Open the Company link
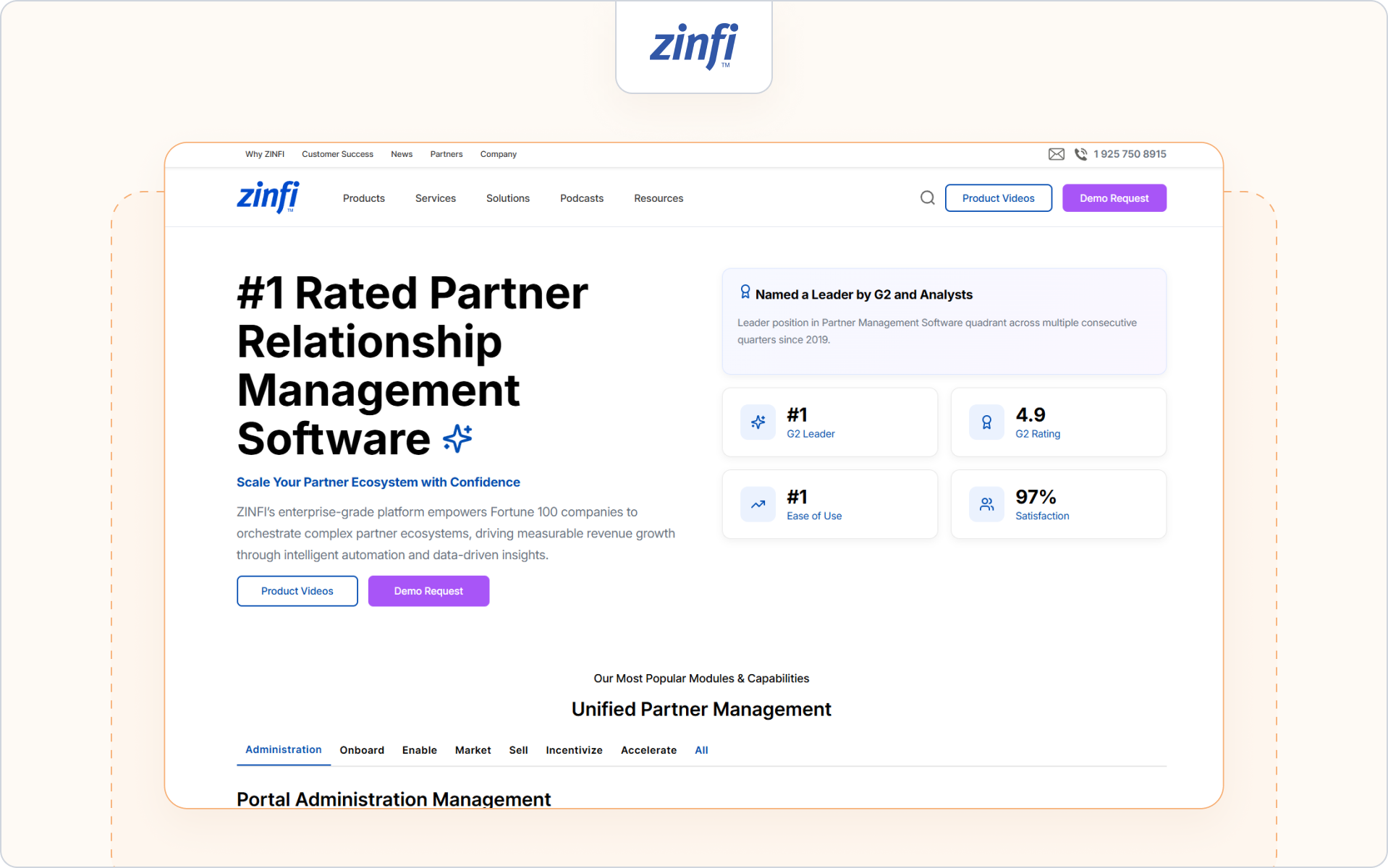 (499, 154)
